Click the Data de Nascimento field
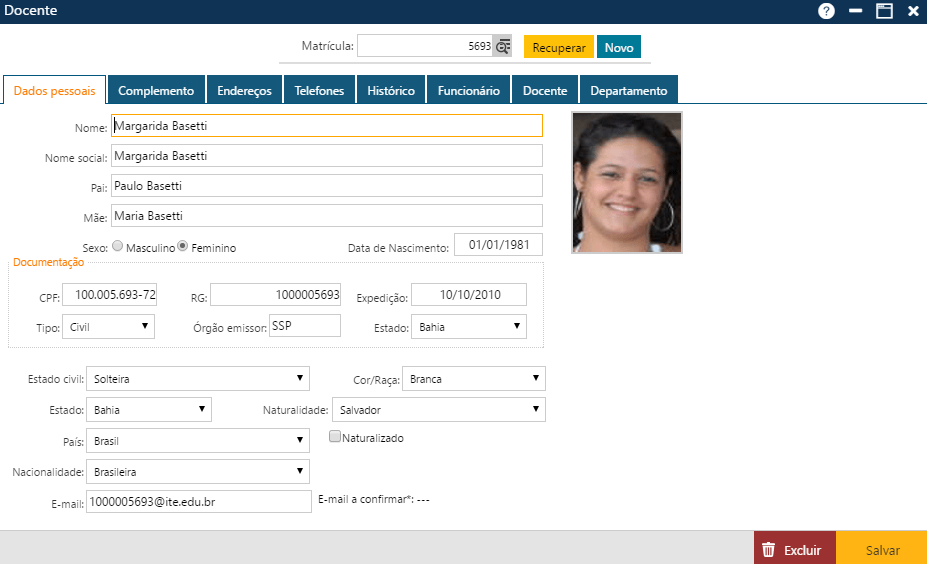 click(498, 245)
